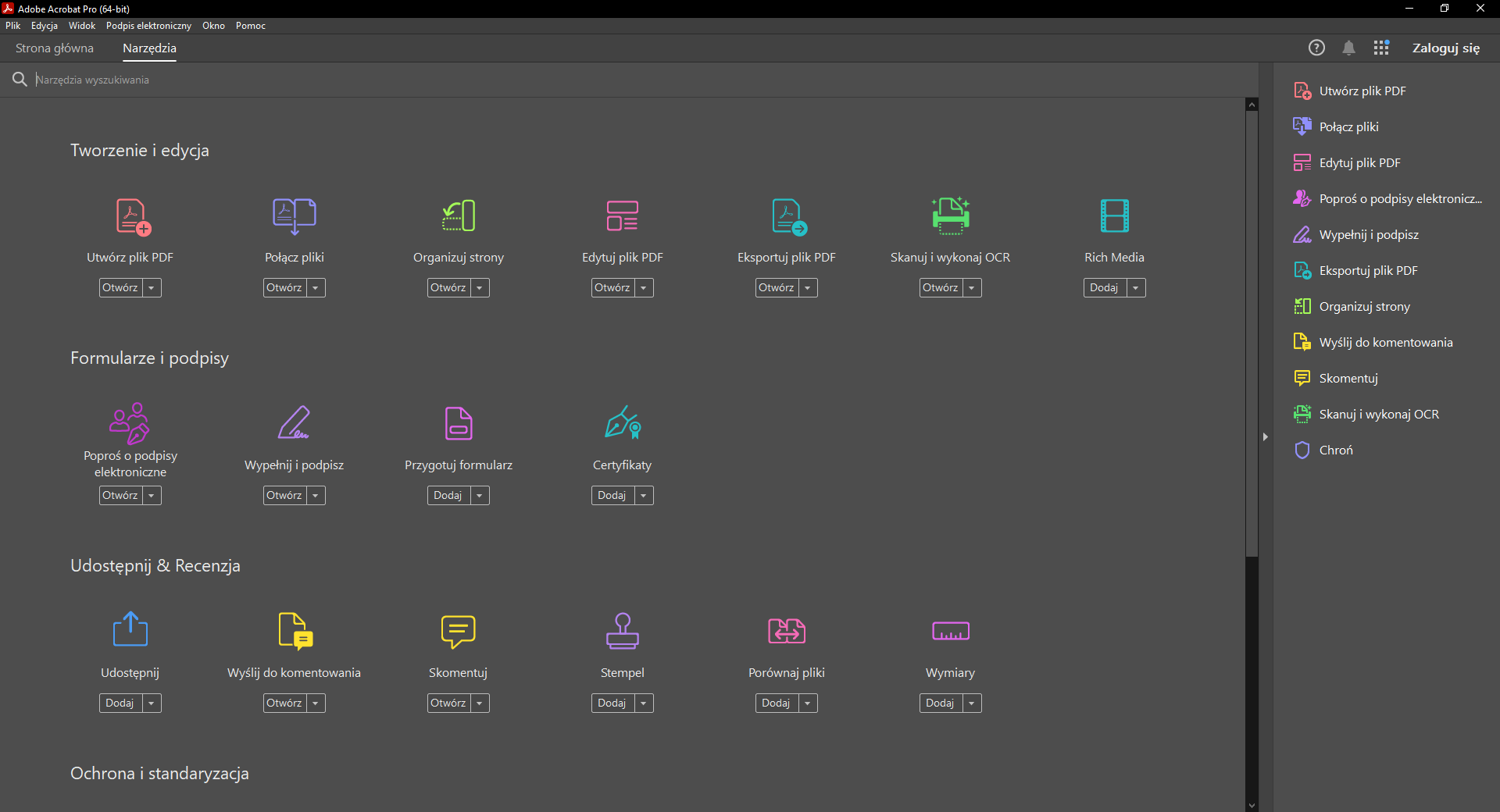Click the Wyślij do komentowania icon in the tools grid
The height and width of the screenshot is (812, 1500).
pos(296,631)
